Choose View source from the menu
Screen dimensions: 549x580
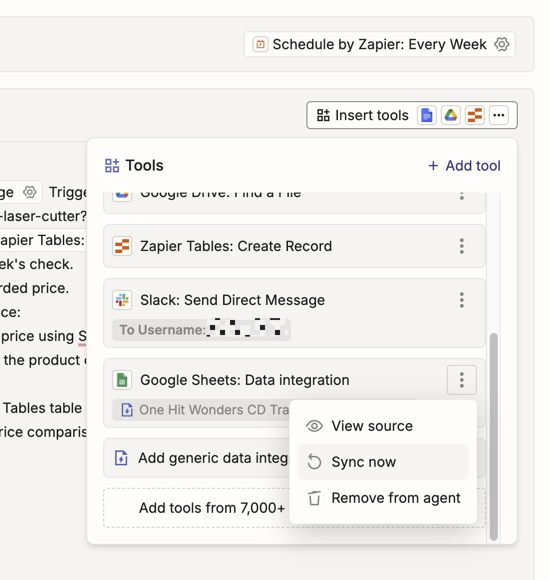383,426
